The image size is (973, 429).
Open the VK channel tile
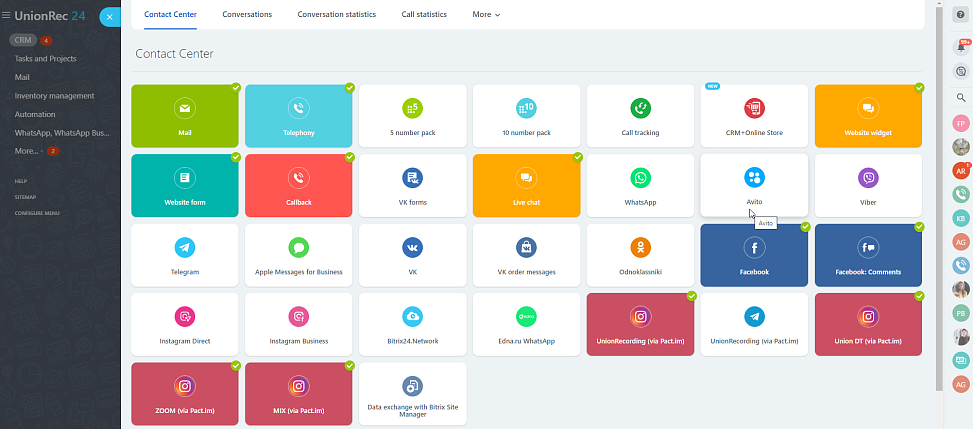click(413, 255)
